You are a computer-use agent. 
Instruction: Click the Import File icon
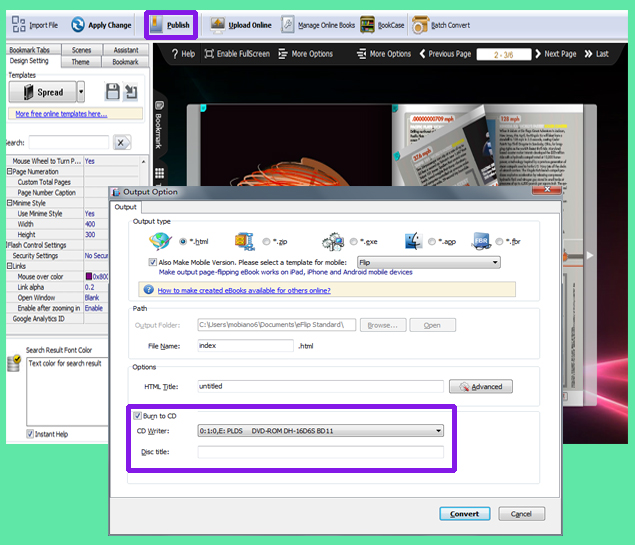pos(19,24)
